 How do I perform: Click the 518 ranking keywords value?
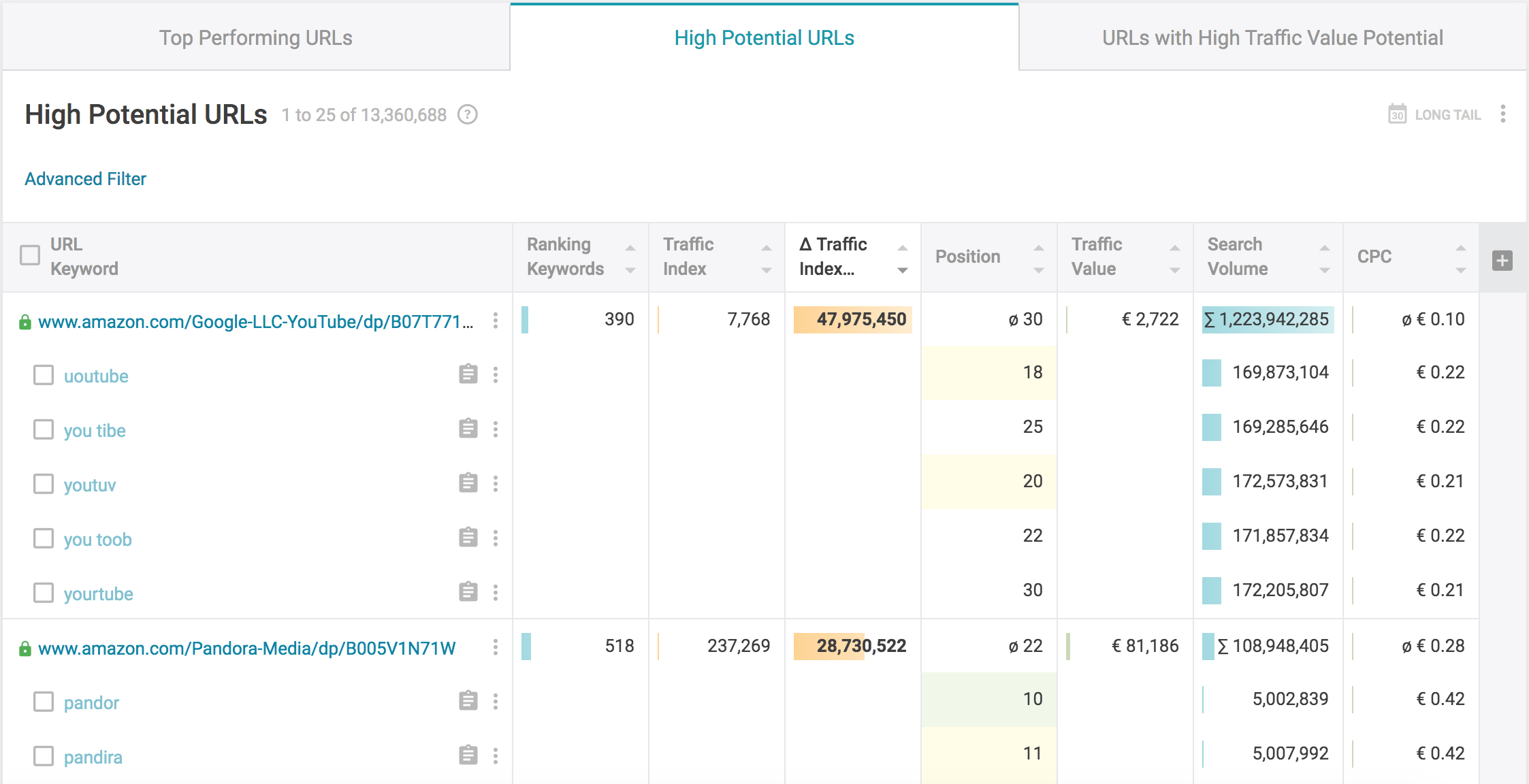point(619,646)
